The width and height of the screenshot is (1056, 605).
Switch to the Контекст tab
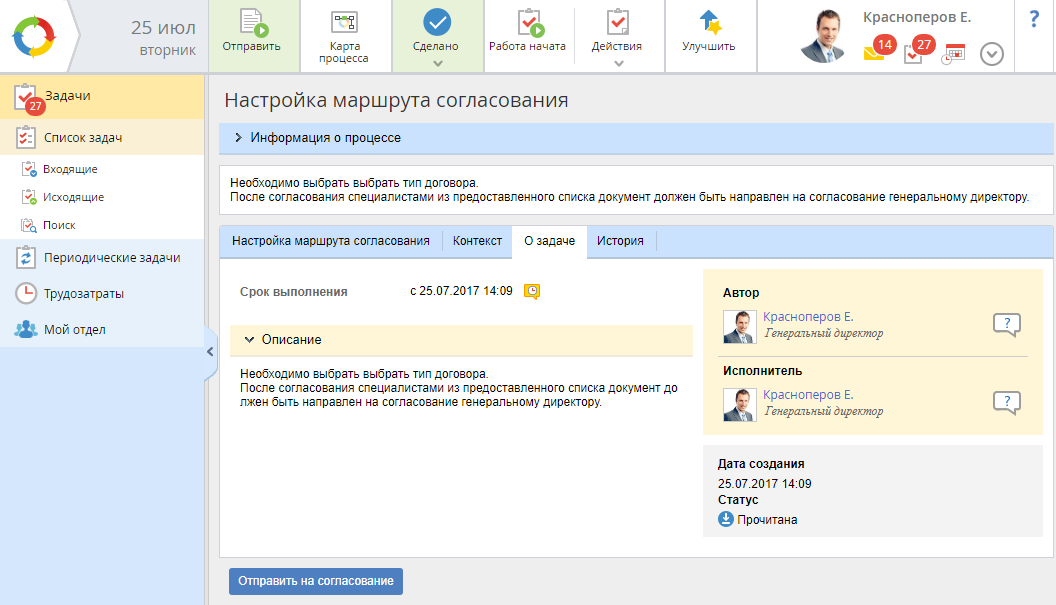click(477, 241)
